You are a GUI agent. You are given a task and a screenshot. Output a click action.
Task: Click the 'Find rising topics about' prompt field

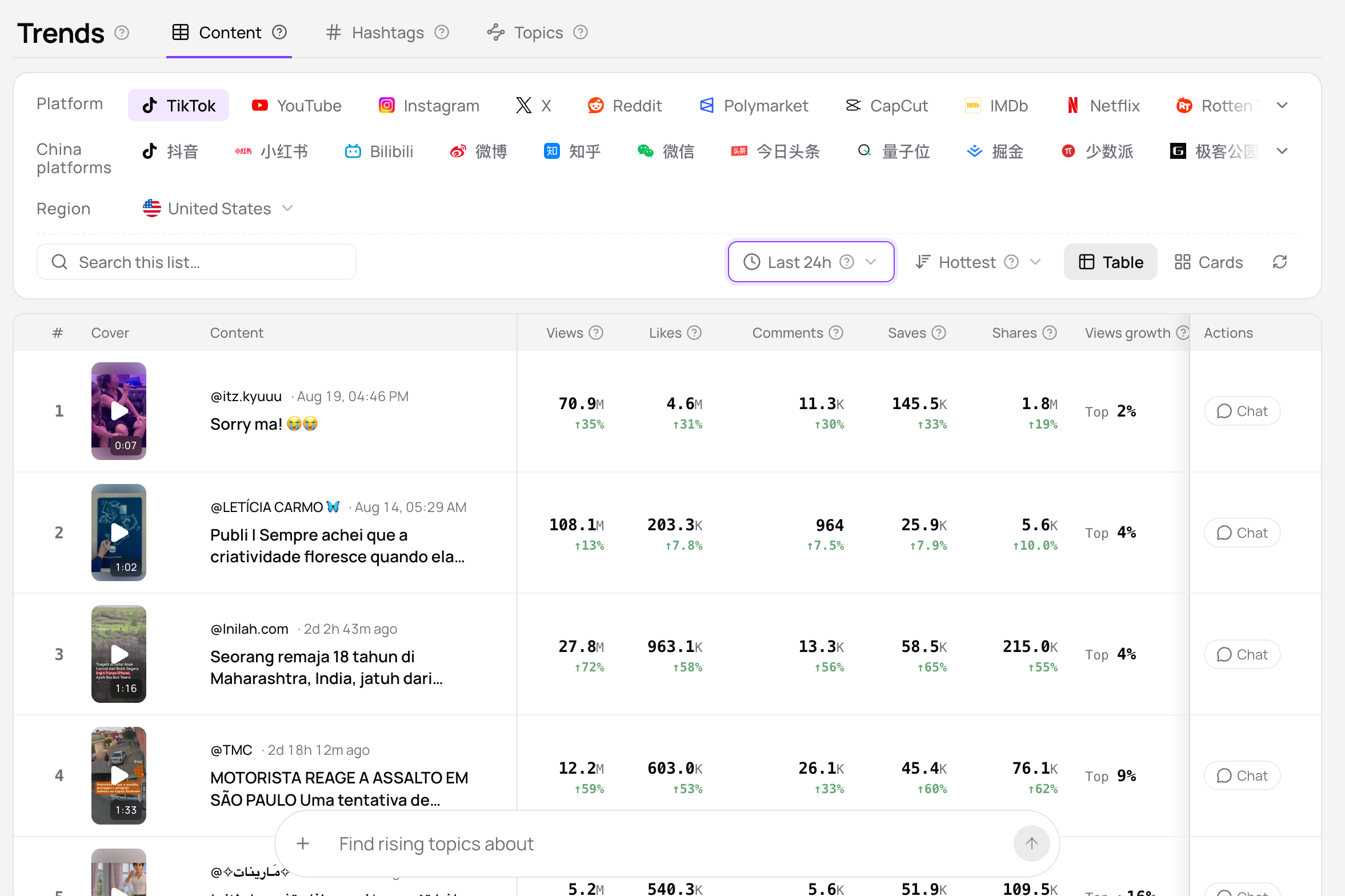(669, 843)
